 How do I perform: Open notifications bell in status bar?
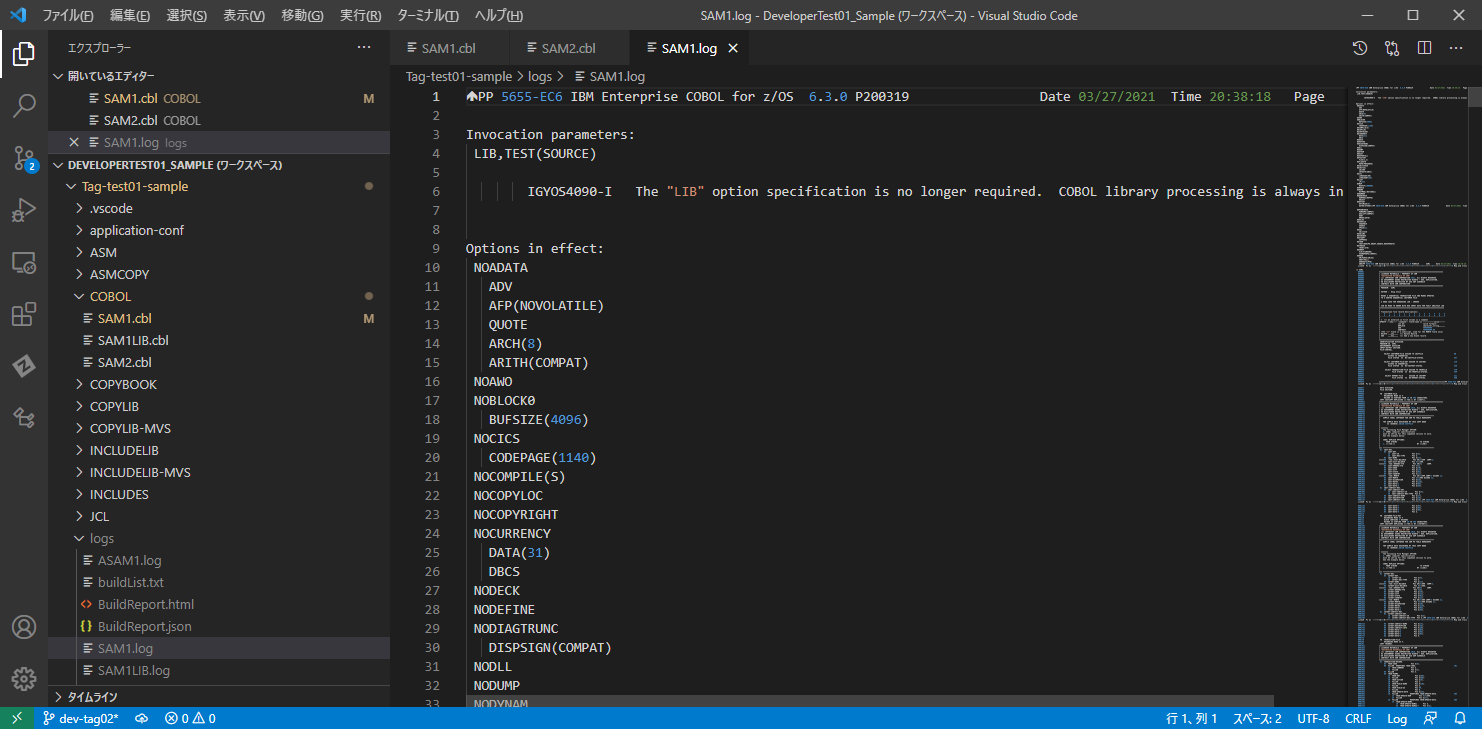[x=1460, y=718]
